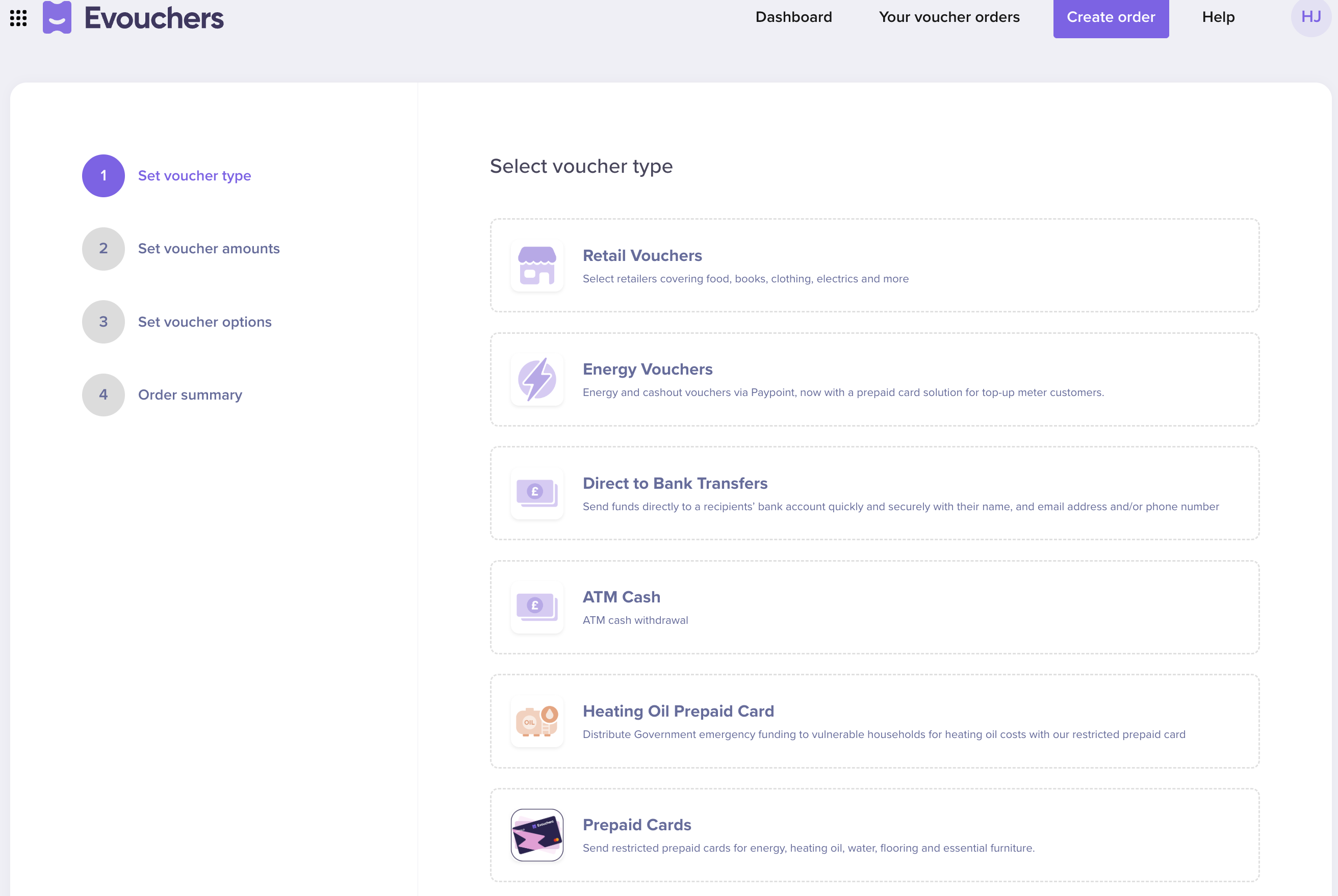This screenshot has width=1338, height=896.
Task: Choose the Direct to Bank Transfers title
Action: pyautogui.click(x=675, y=484)
